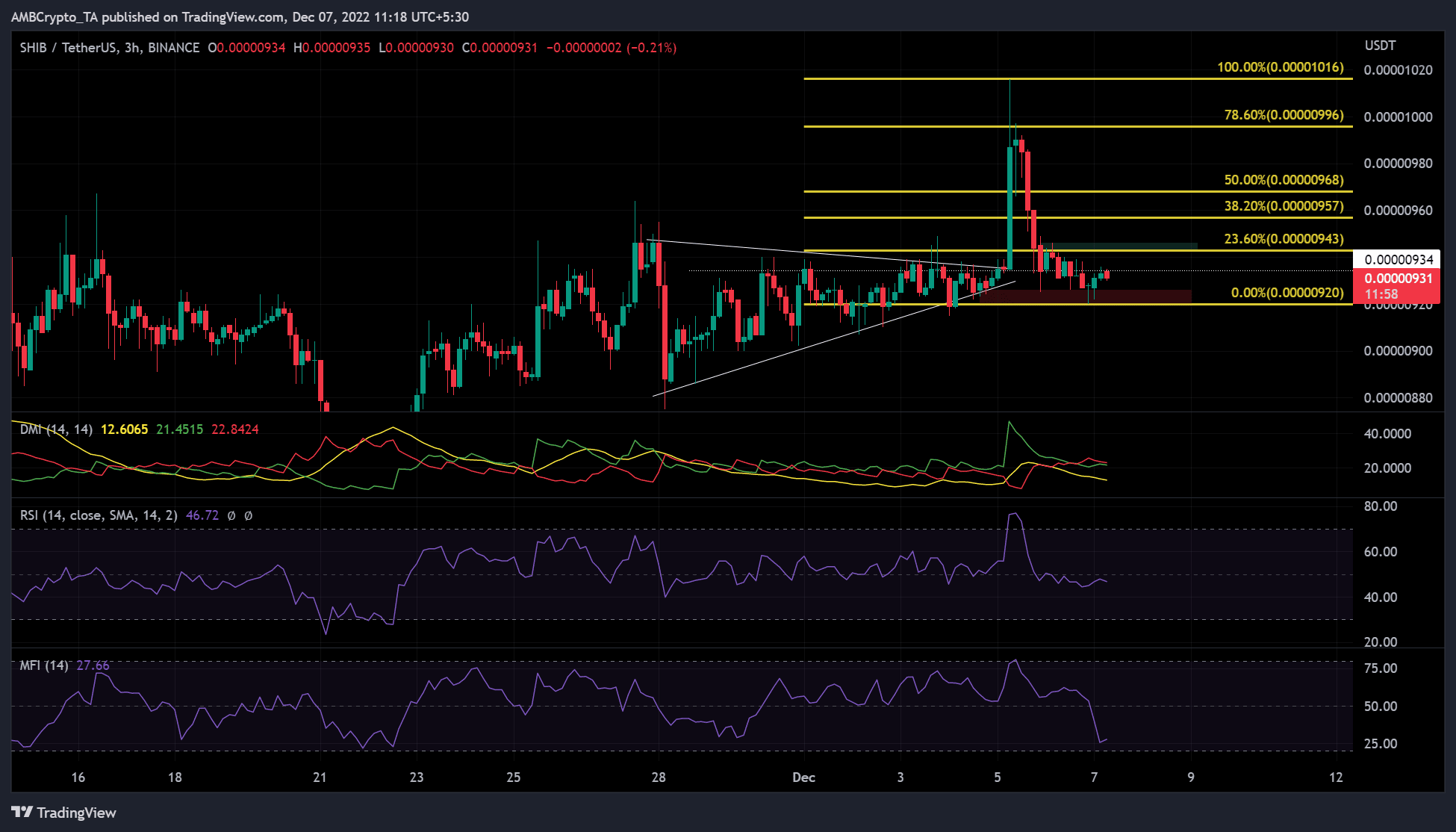Click the USDT currency label on the price axis

tap(1379, 45)
